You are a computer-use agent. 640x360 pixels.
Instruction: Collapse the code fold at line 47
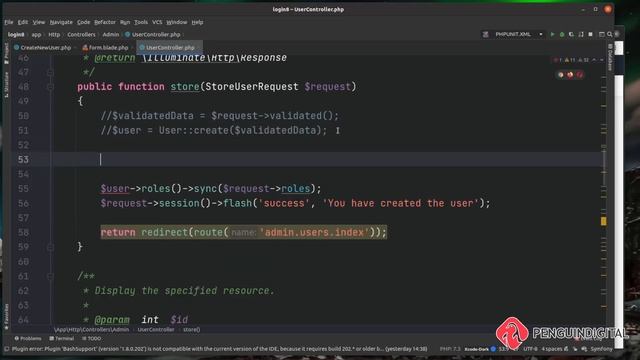point(50,73)
